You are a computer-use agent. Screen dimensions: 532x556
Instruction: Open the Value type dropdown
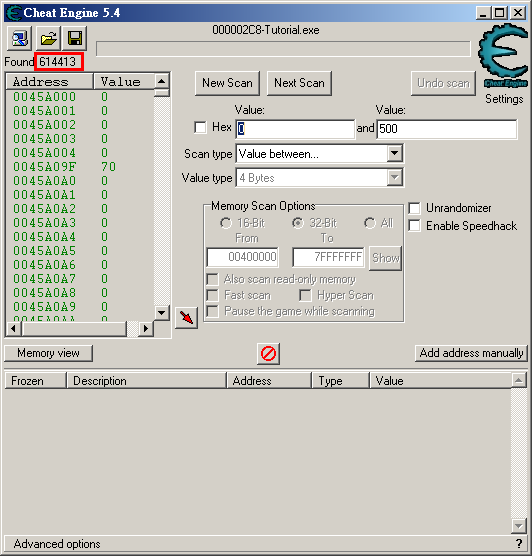(x=394, y=177)
